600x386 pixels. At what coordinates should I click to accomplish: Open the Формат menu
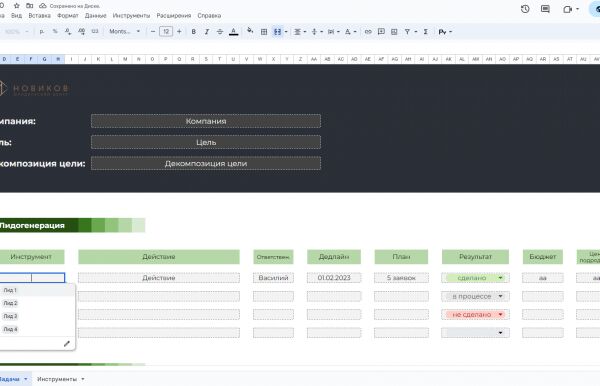[x=68, y=16]
